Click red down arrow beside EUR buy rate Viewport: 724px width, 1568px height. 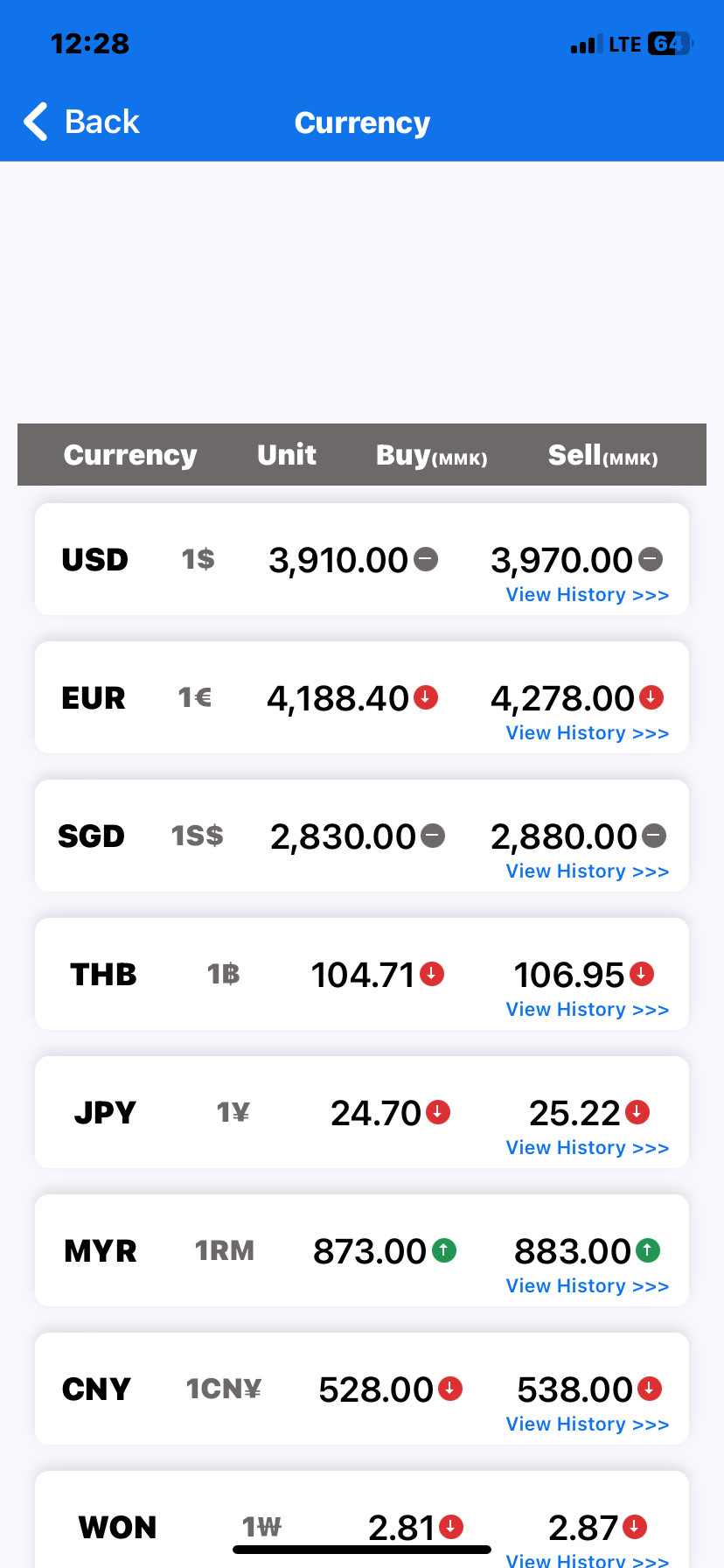coord(426,697)
